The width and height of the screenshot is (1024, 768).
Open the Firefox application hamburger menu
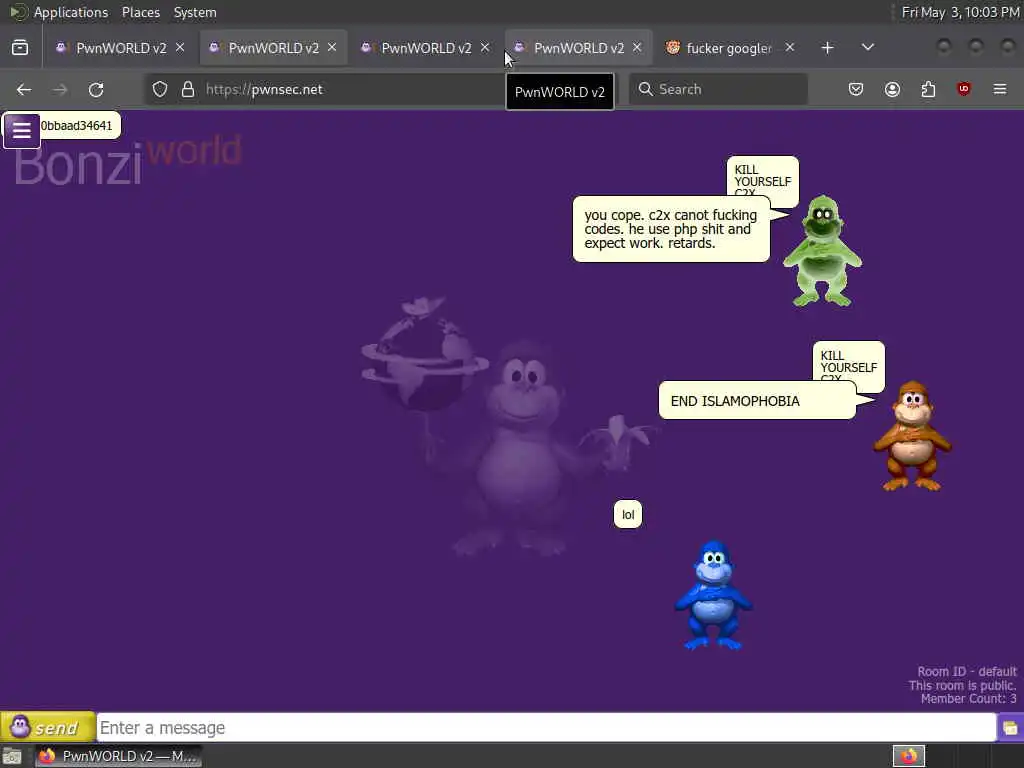(1000, 89)
